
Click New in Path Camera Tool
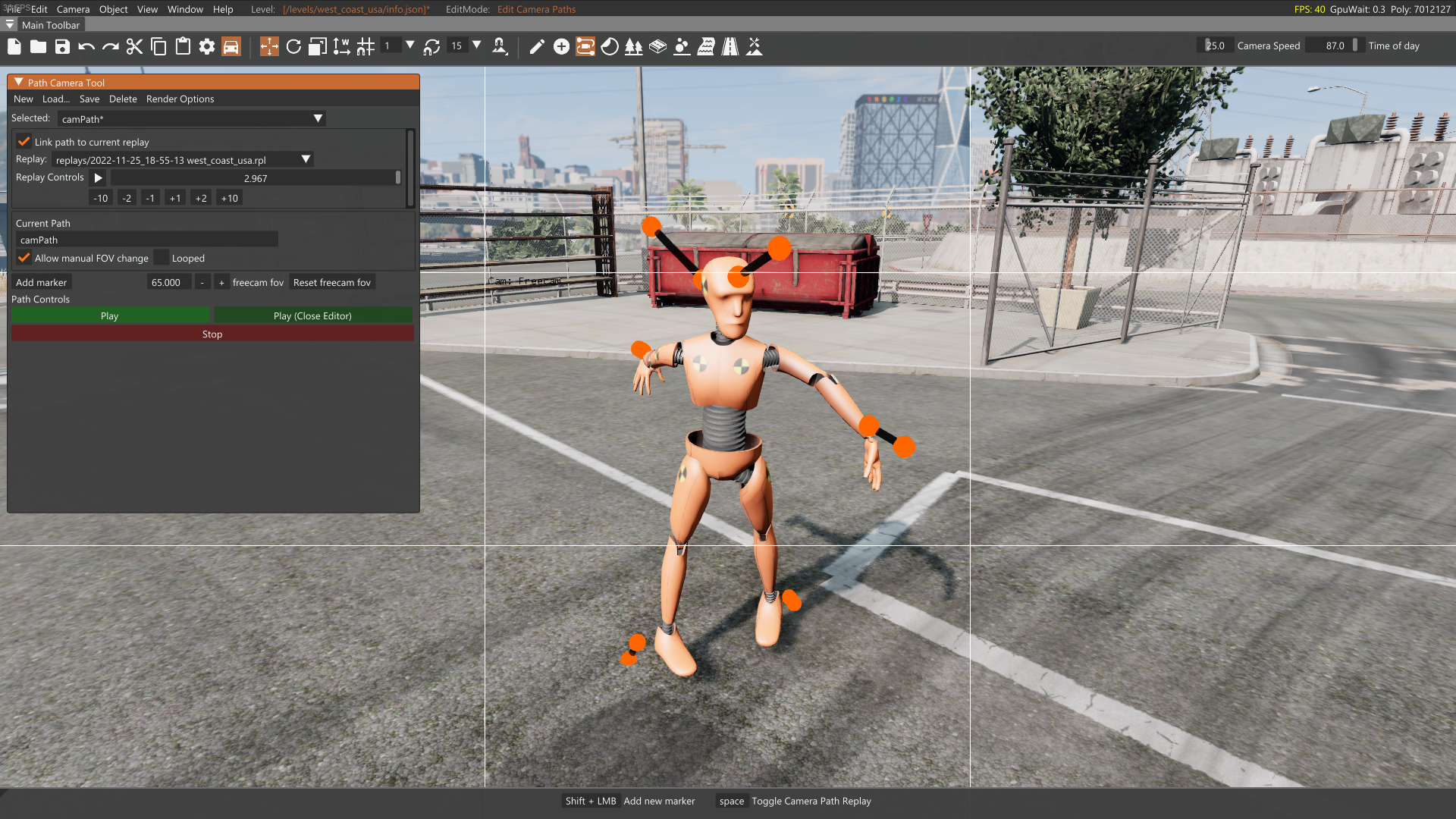[x=24, y=99]
